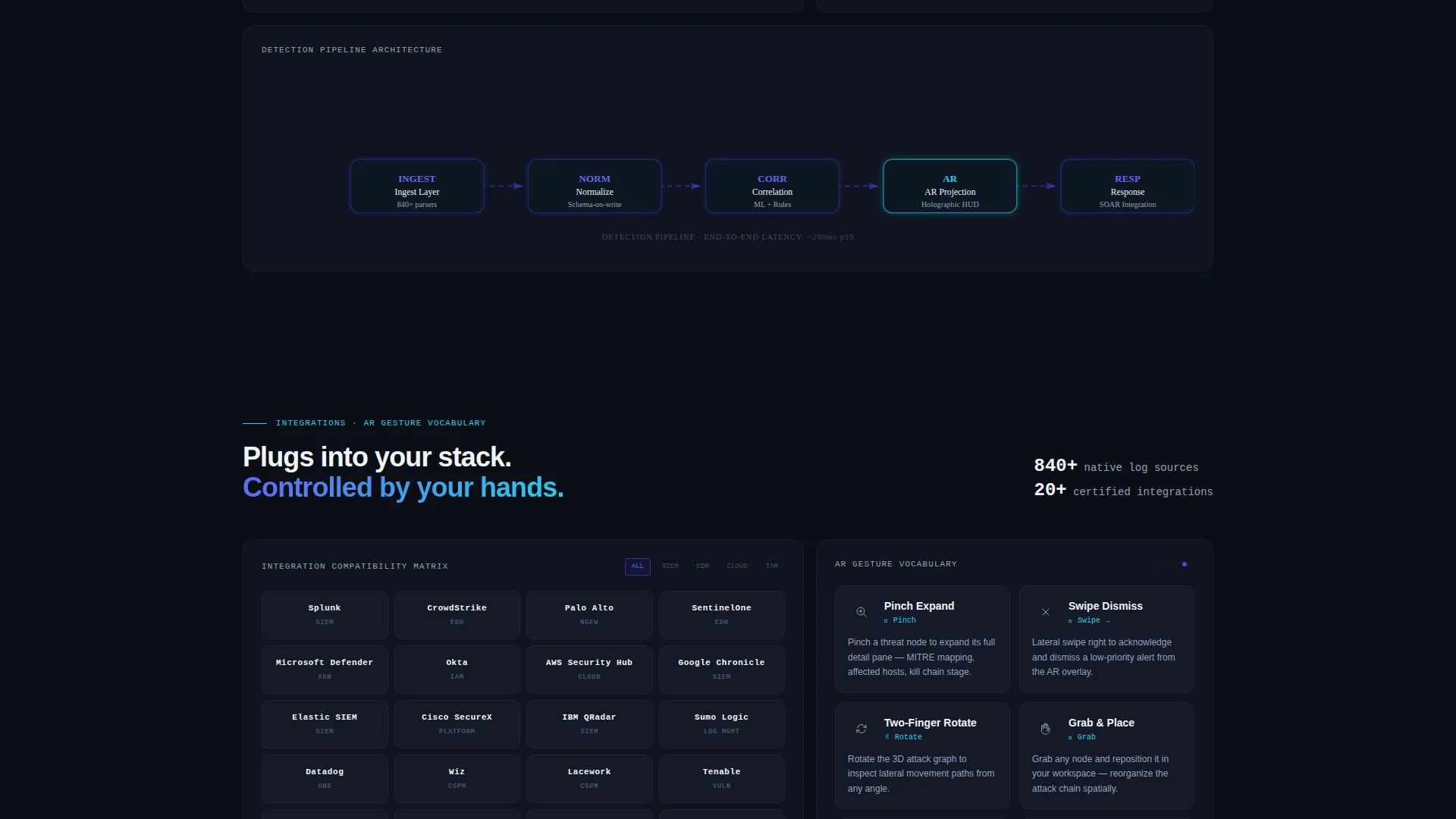1456x819 pixels.
Task: Click the 'Detection Pipeline Architecture' label
Action: click(352, 50)
